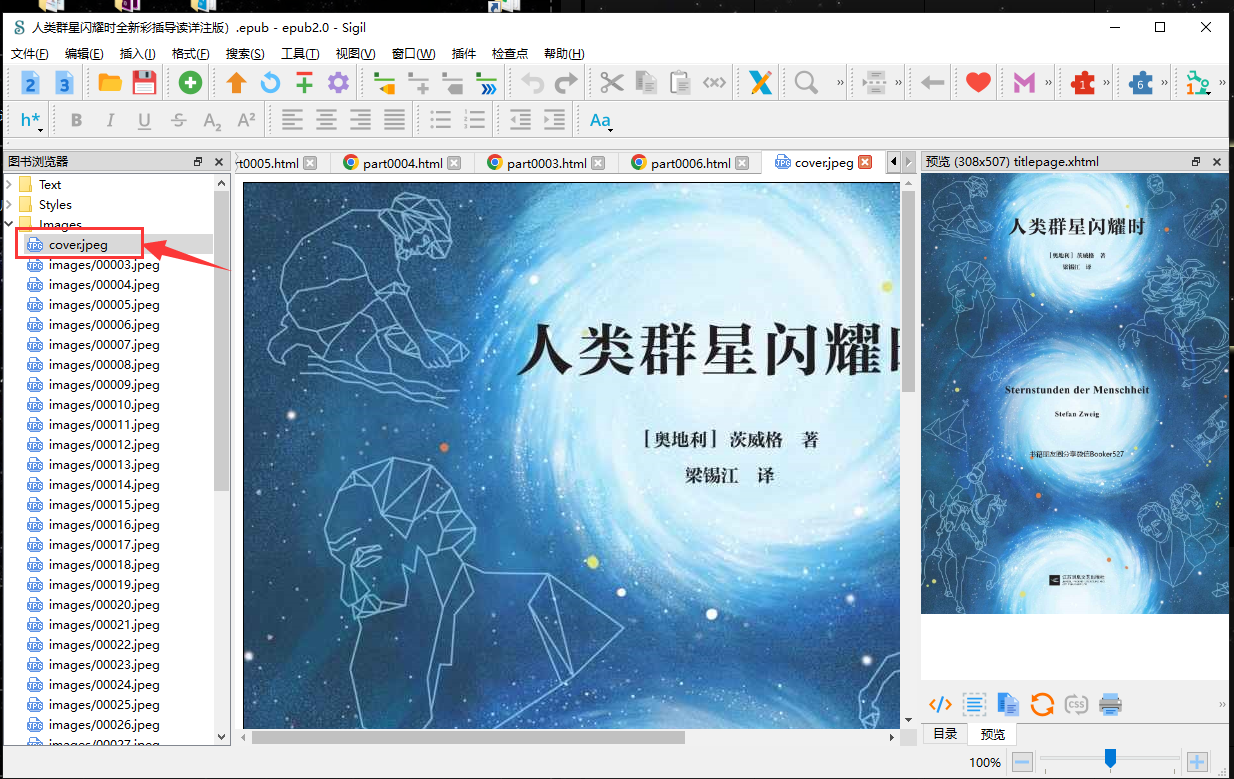Run the blue puzzle-piece plugin 6
The width and height of the screenshot is (1234, 779).
[x=1140, y=83]
